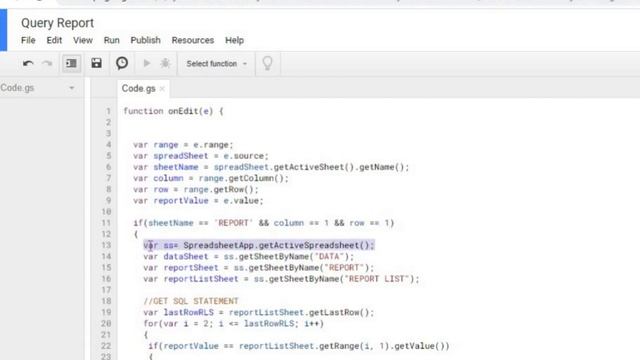Click the reportValue = e.value line
The image size is (640, 360).
198,201
